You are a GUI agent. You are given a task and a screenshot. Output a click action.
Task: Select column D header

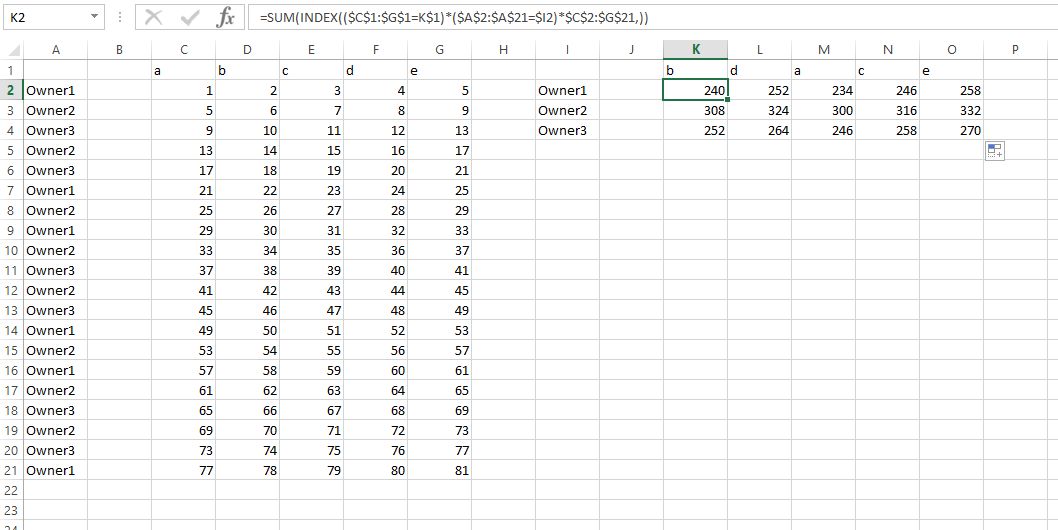click(247, 49)
